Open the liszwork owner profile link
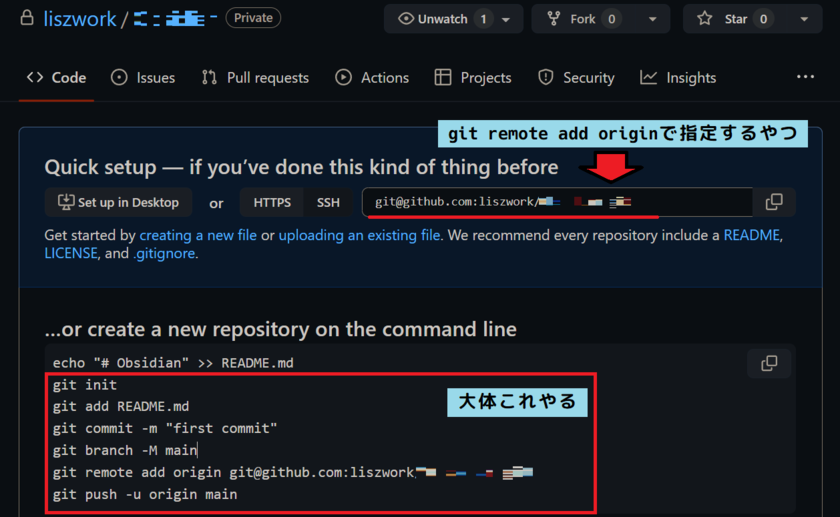 79,19
